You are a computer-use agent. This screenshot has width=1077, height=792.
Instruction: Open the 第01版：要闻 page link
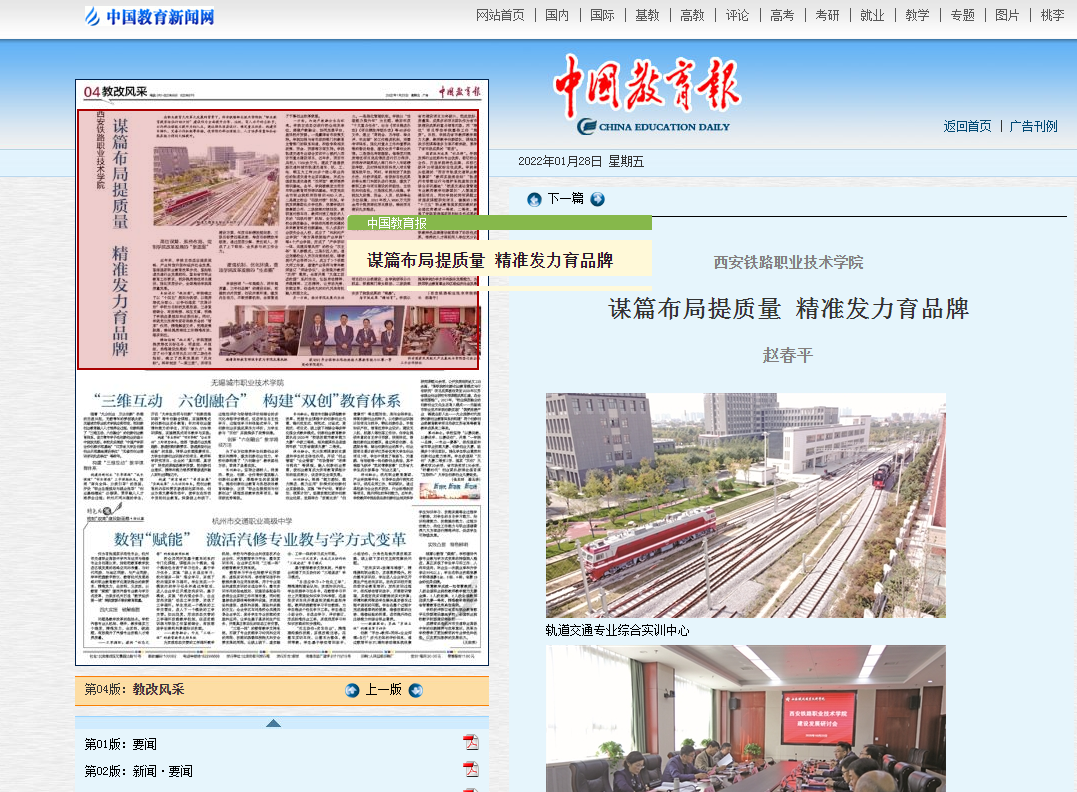pos(120,744)
